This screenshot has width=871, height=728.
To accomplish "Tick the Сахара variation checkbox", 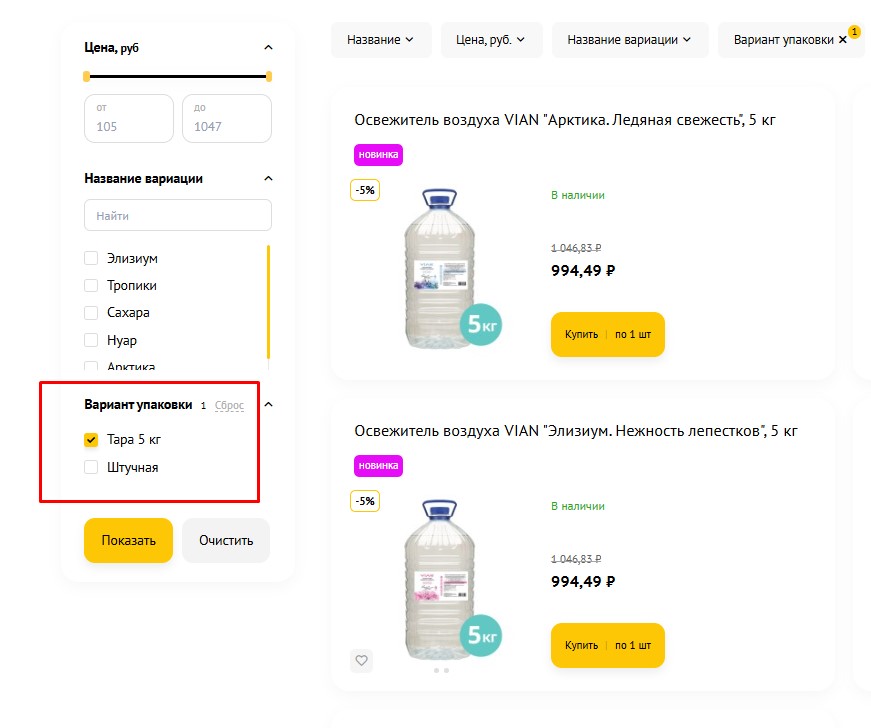I will tap(91, 313).
